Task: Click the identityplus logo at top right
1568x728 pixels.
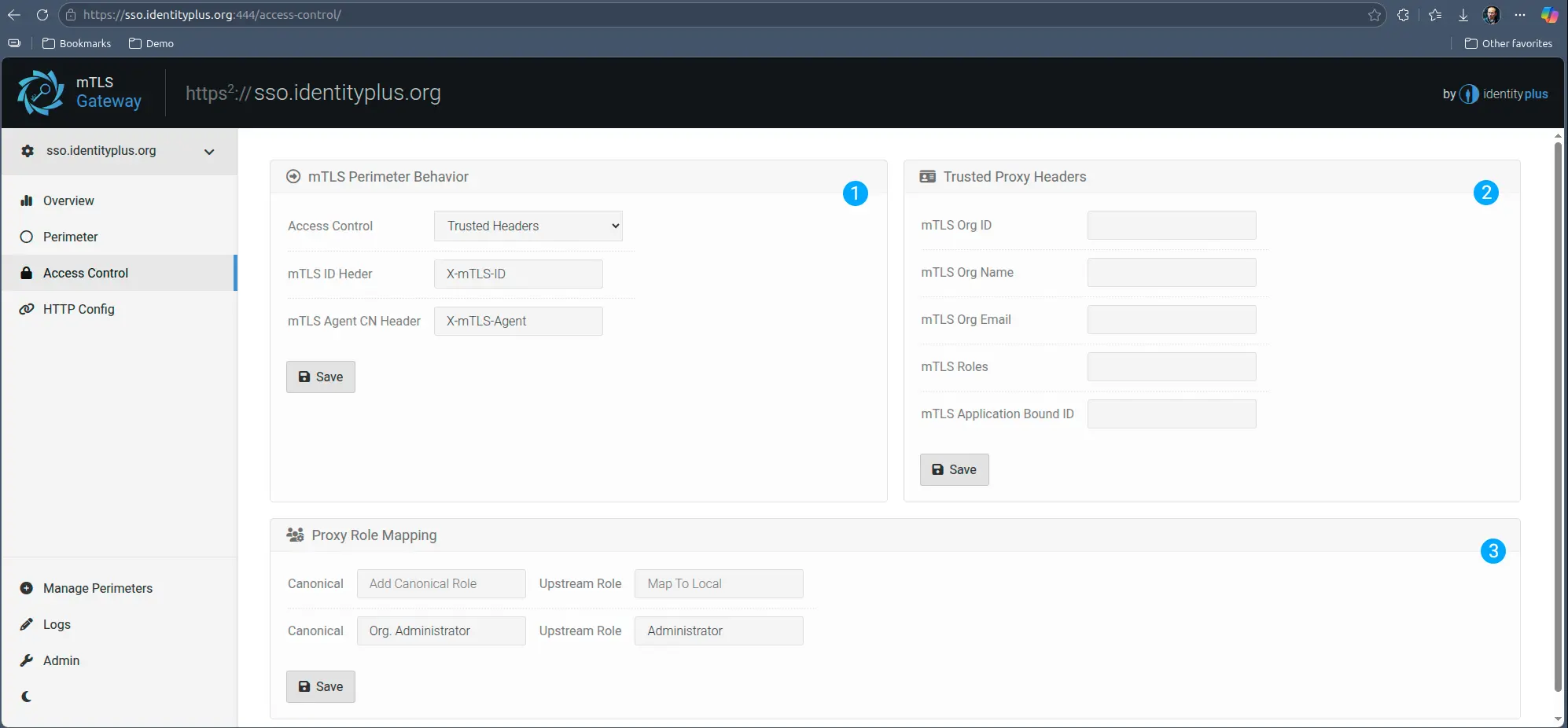Action: [1496, 94]
